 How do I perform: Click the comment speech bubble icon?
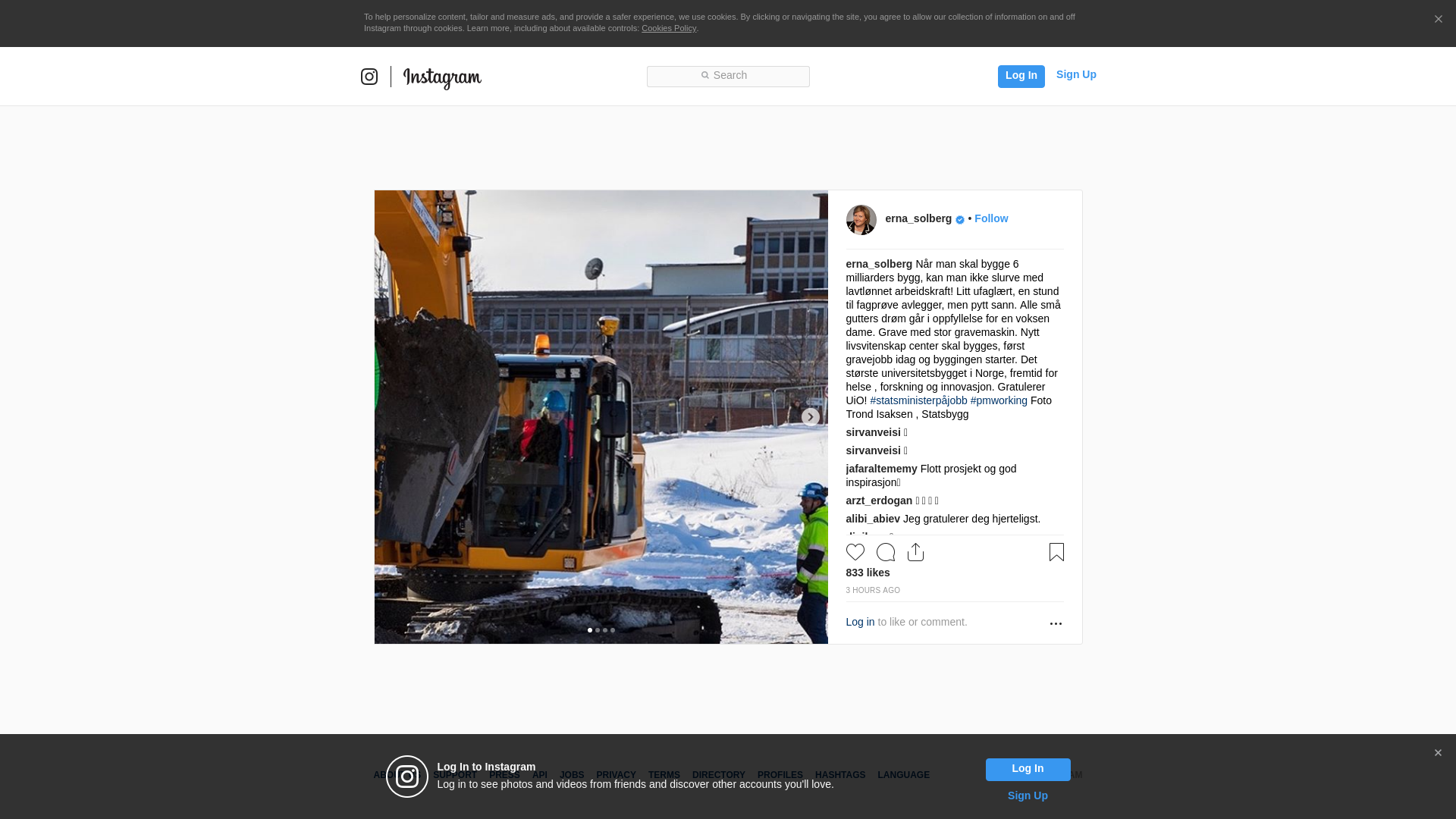click(886, 552)
